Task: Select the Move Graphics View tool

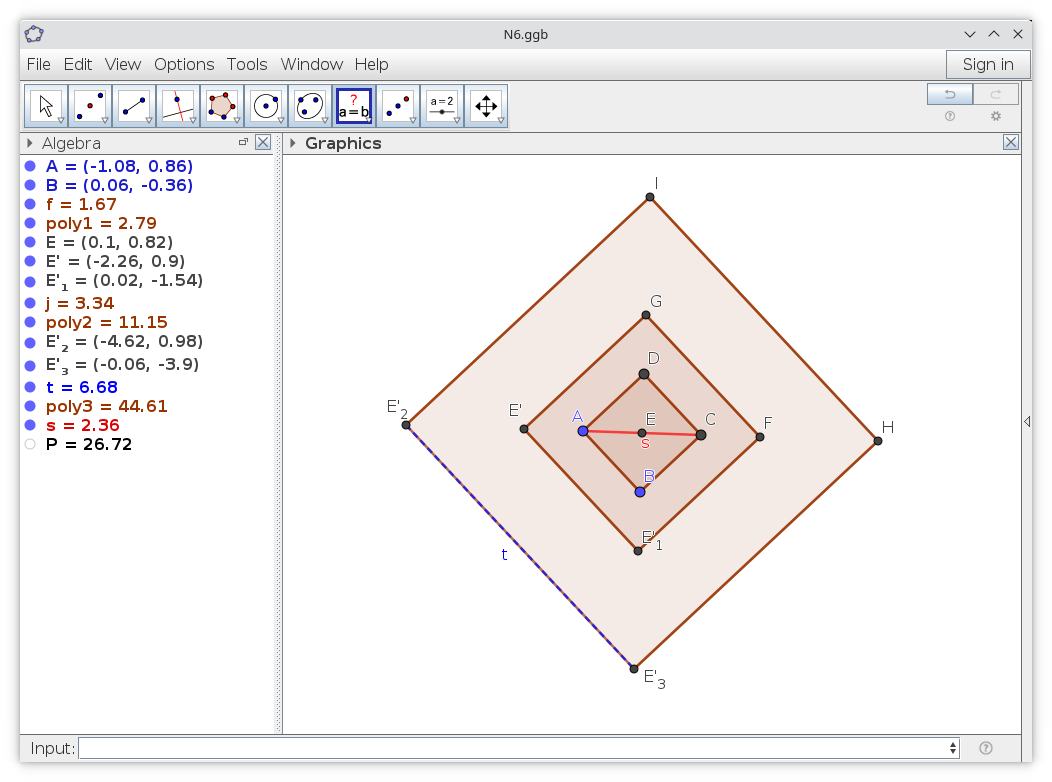Action: (x=486, y=105)
